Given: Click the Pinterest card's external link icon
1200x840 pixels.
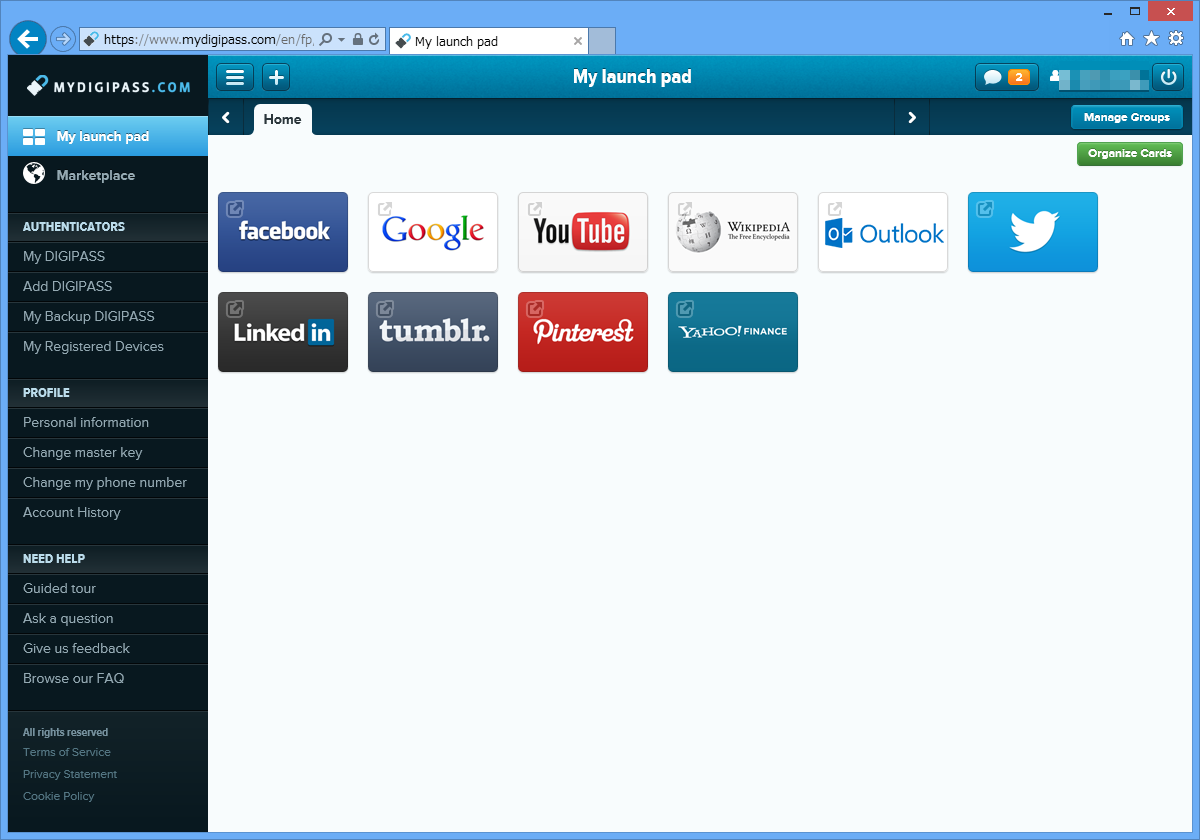Looking at the screenshot, I should (535, 309).
